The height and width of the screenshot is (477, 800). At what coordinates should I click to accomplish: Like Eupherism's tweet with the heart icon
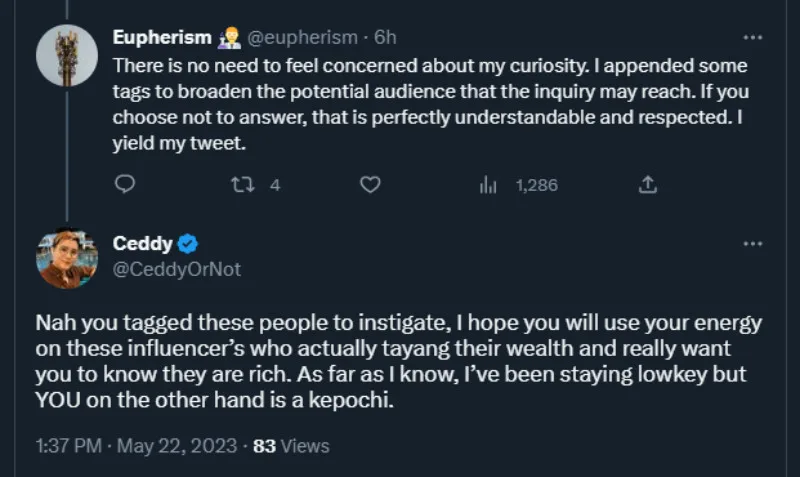pos(370,185)
